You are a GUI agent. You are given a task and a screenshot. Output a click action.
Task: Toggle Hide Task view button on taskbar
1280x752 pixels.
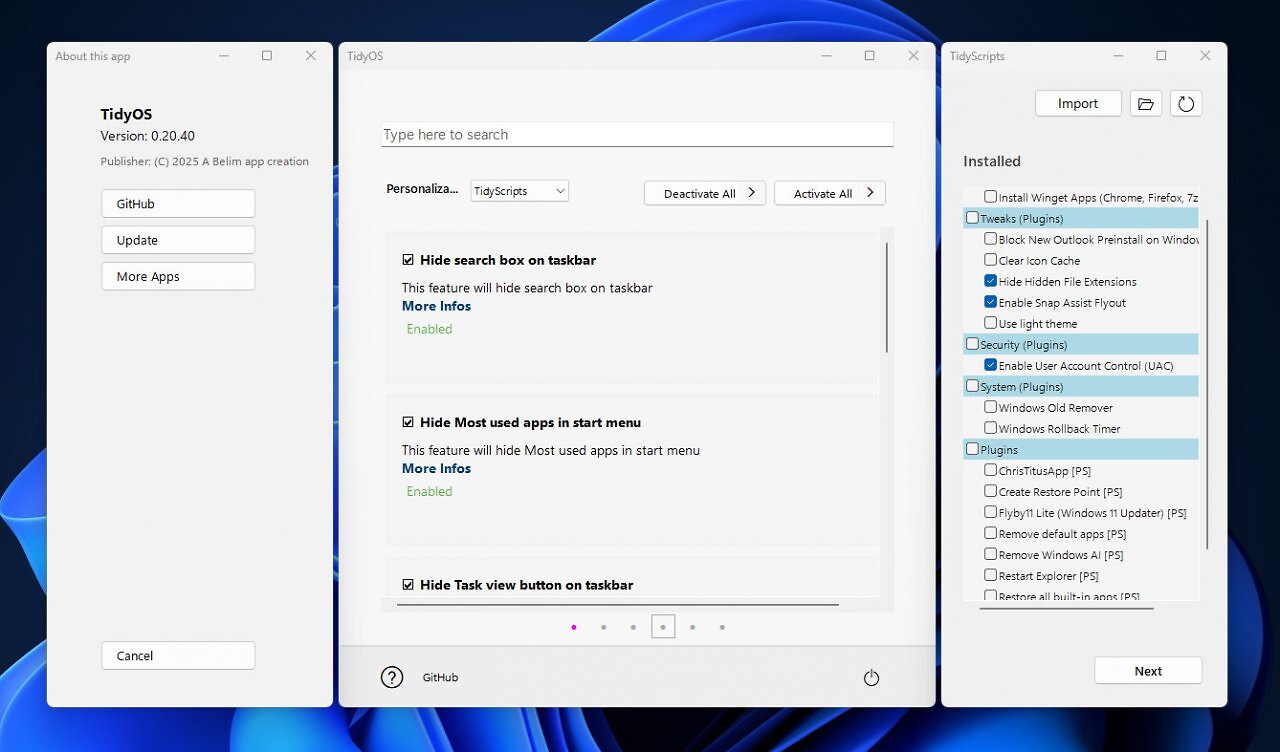tap(408, 585)
